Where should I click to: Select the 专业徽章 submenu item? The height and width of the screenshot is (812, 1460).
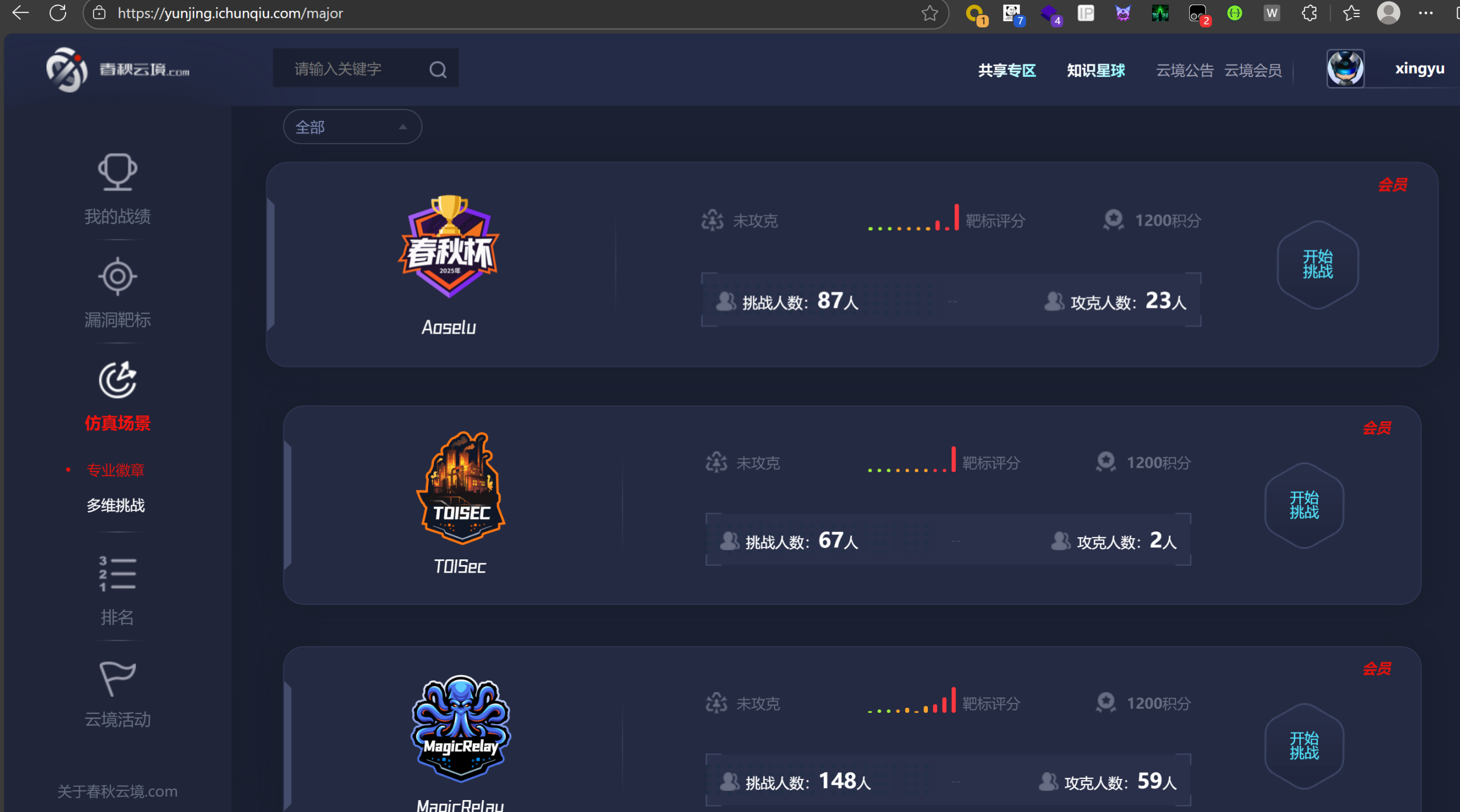116,470
